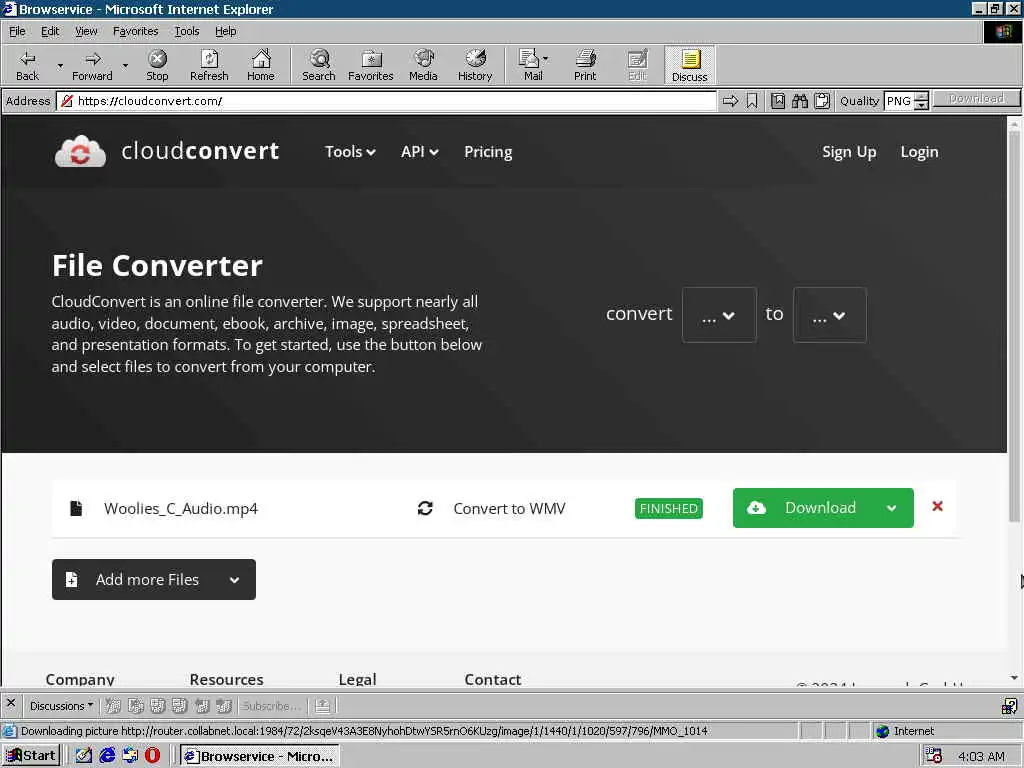
Task: Click the page vertical scrollbar
Action: coord(1014,327)
